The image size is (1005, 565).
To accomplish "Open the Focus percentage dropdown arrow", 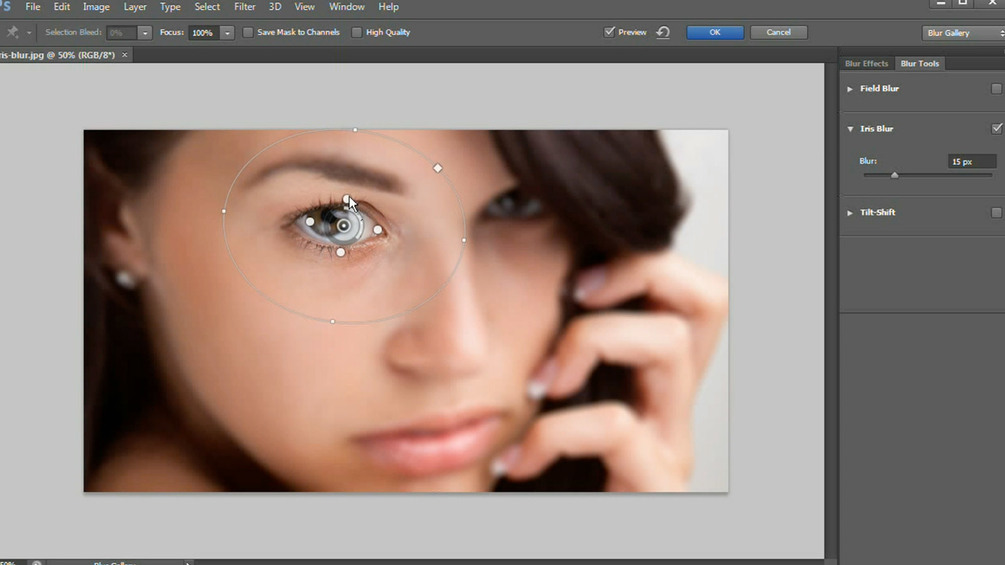I will coord(227,33).
